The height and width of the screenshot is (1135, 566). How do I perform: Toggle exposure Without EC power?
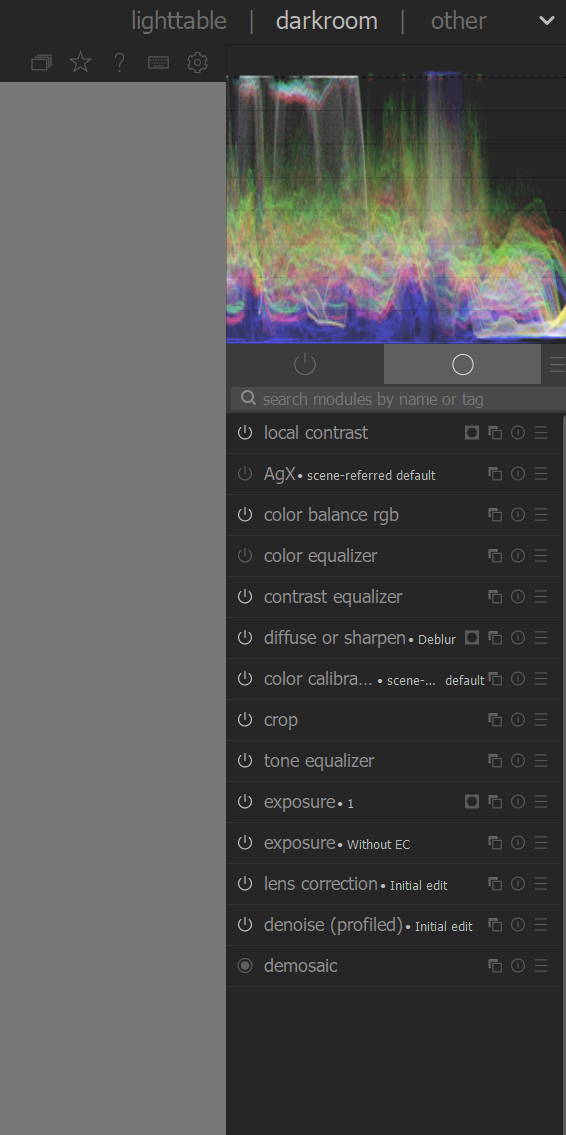245,843
